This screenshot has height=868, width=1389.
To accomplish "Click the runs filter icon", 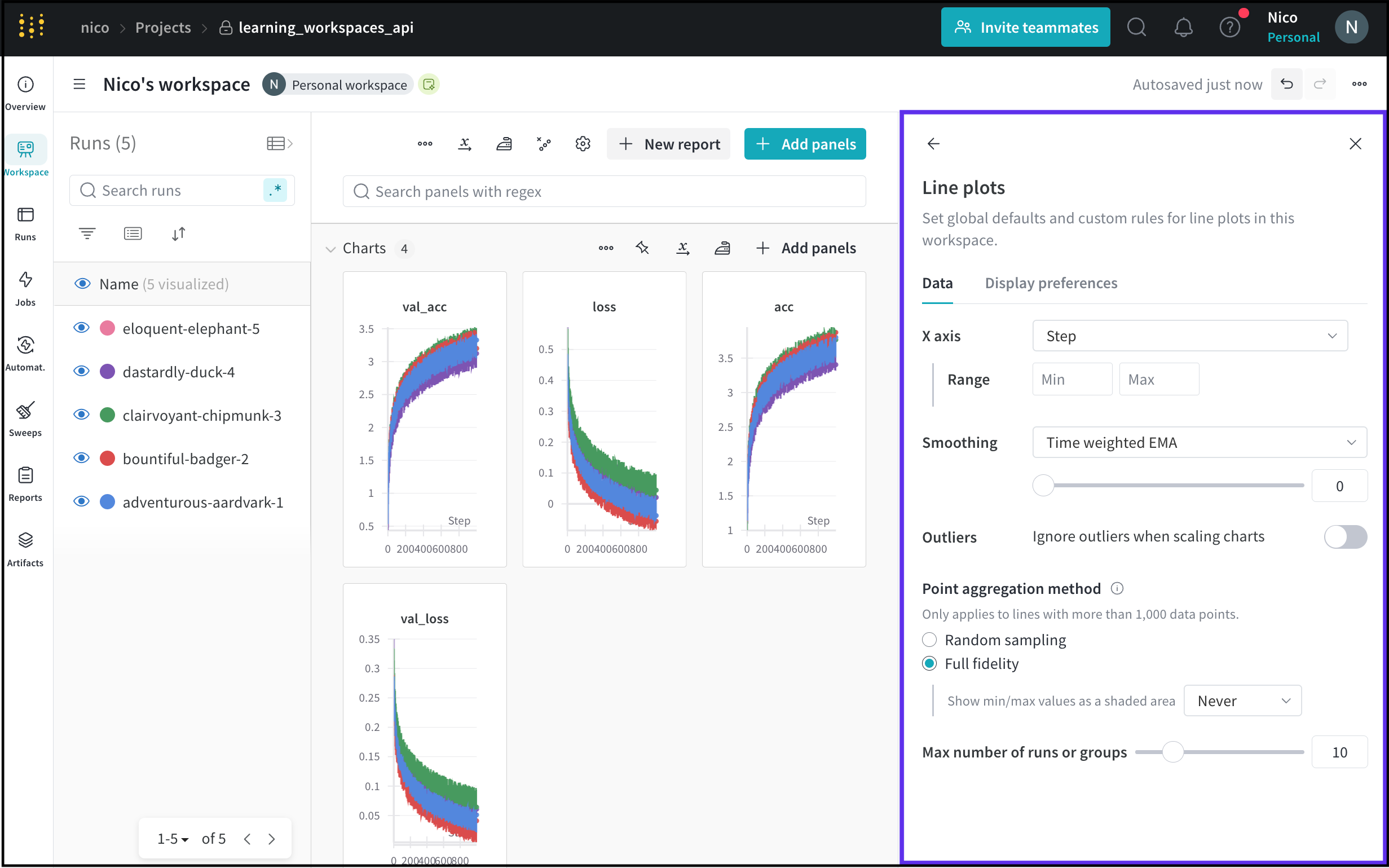I will pos(87,233).
